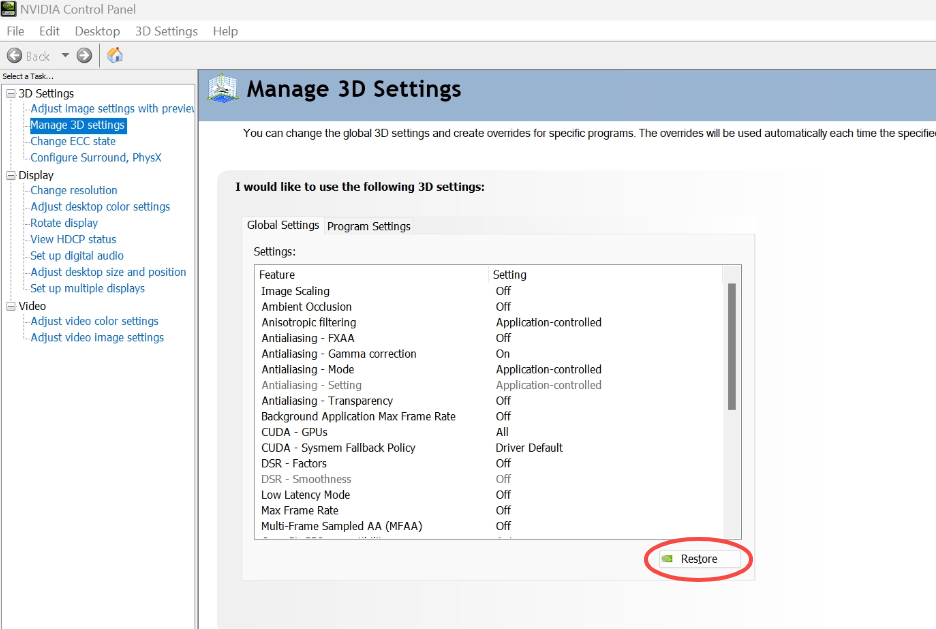Open Adjust video image settings
Screen dimensions: 936x629
[x=97, y=337]
